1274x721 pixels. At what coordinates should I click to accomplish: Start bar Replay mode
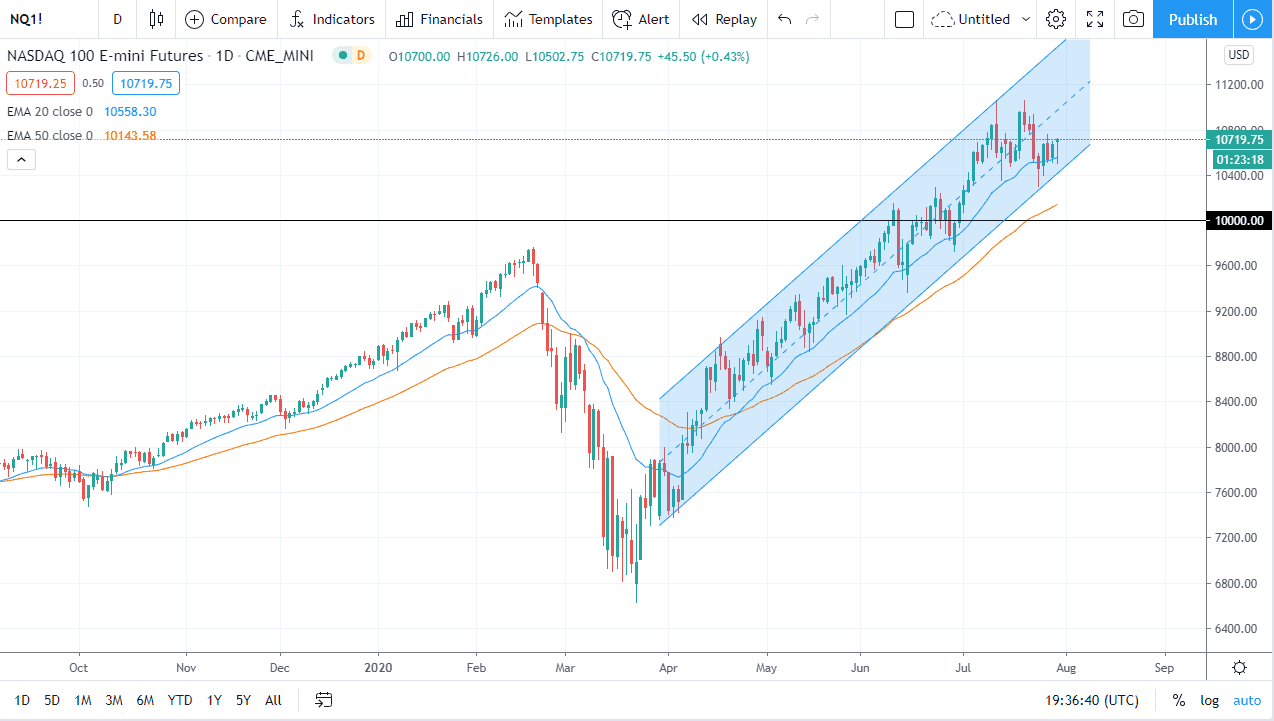click(723, 19)
